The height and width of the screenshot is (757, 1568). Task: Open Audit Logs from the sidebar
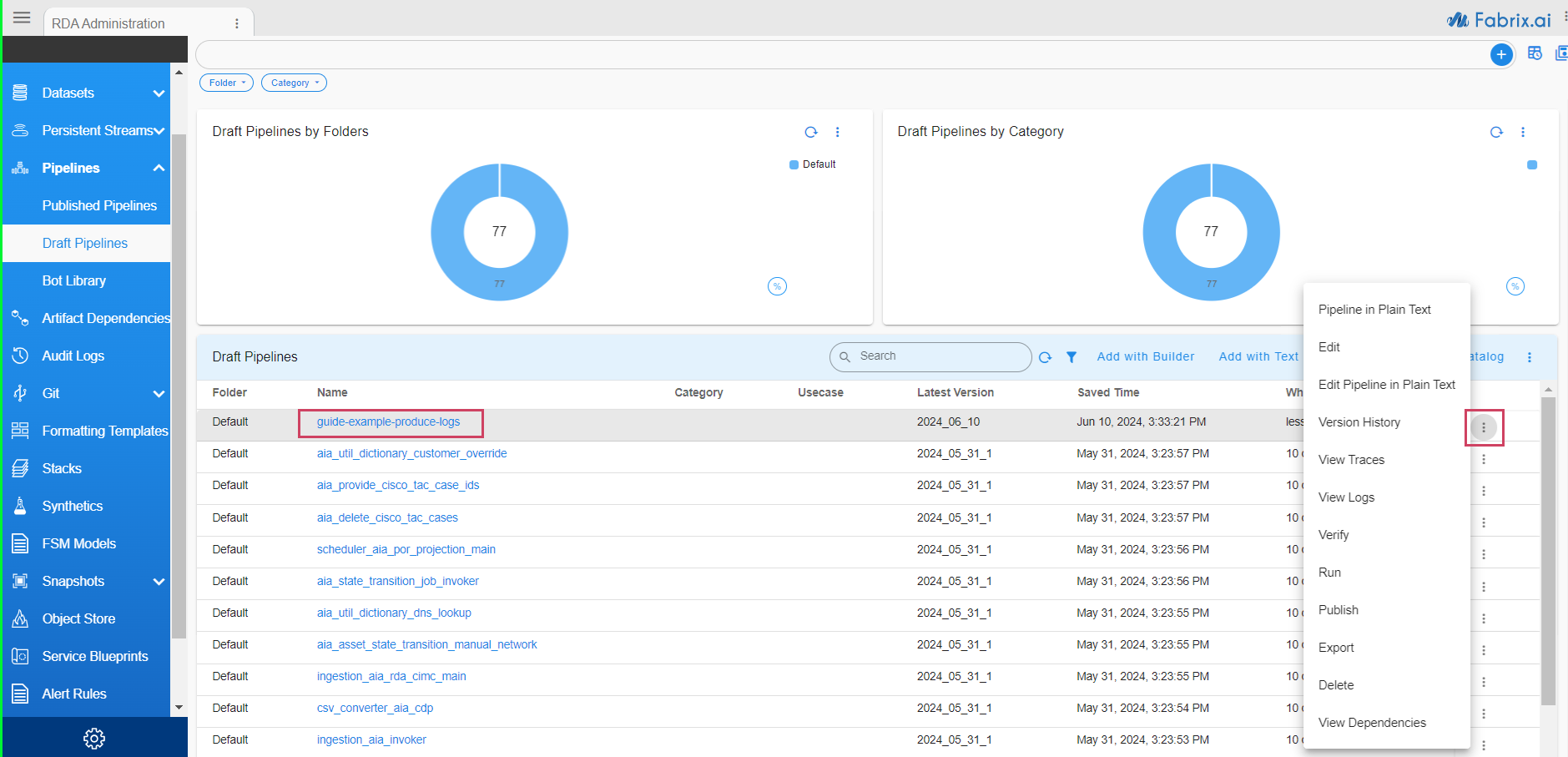point(73,356)
